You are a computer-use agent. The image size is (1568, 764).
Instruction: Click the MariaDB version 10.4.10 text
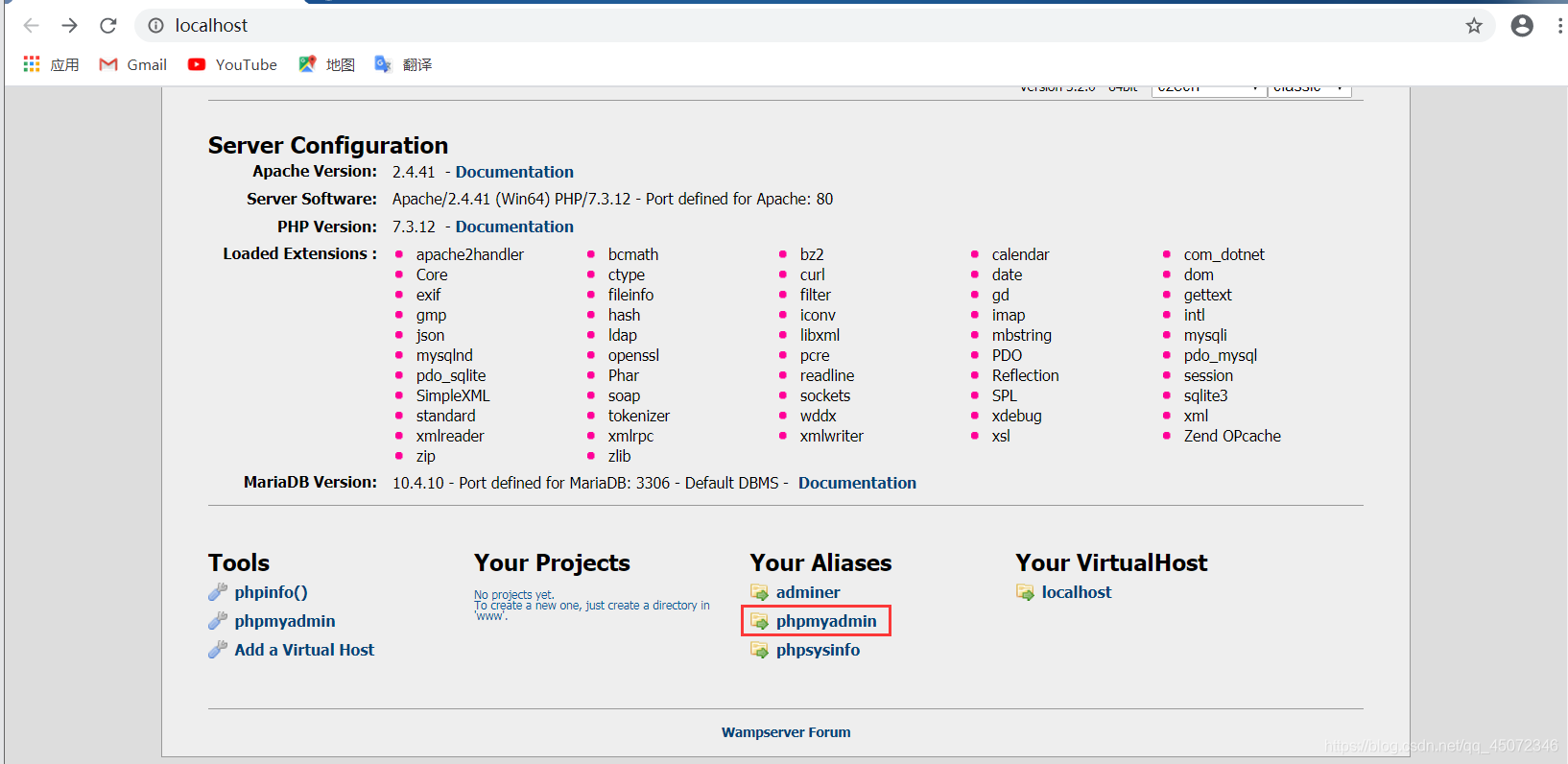pos(418,483)
